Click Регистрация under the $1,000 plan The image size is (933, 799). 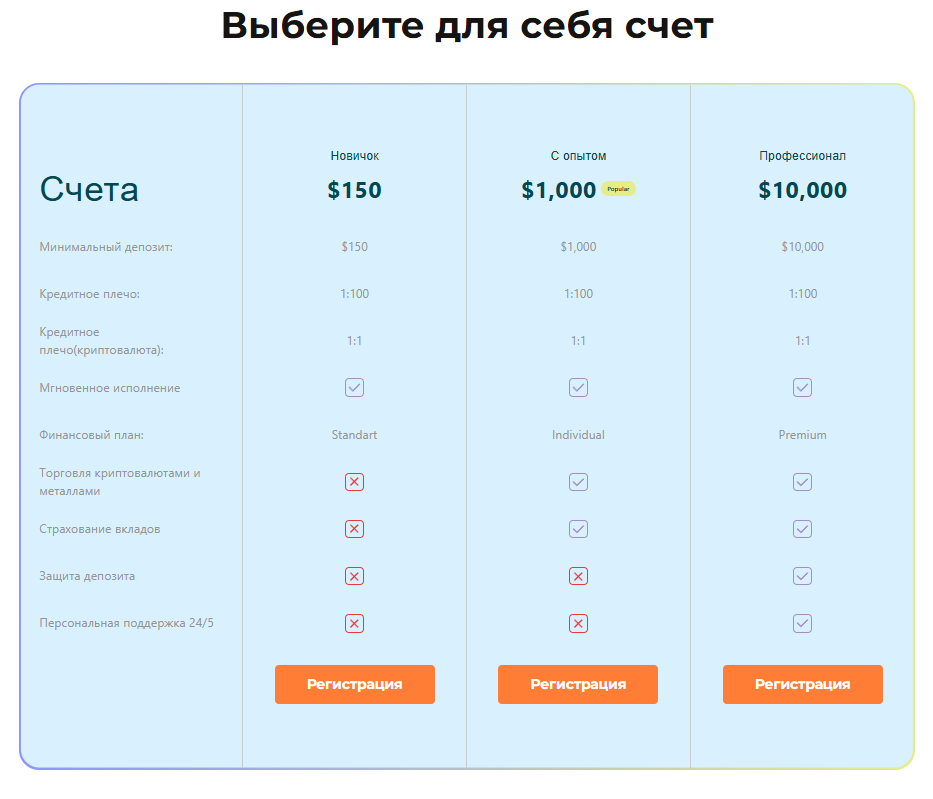[x=578, y=684]
